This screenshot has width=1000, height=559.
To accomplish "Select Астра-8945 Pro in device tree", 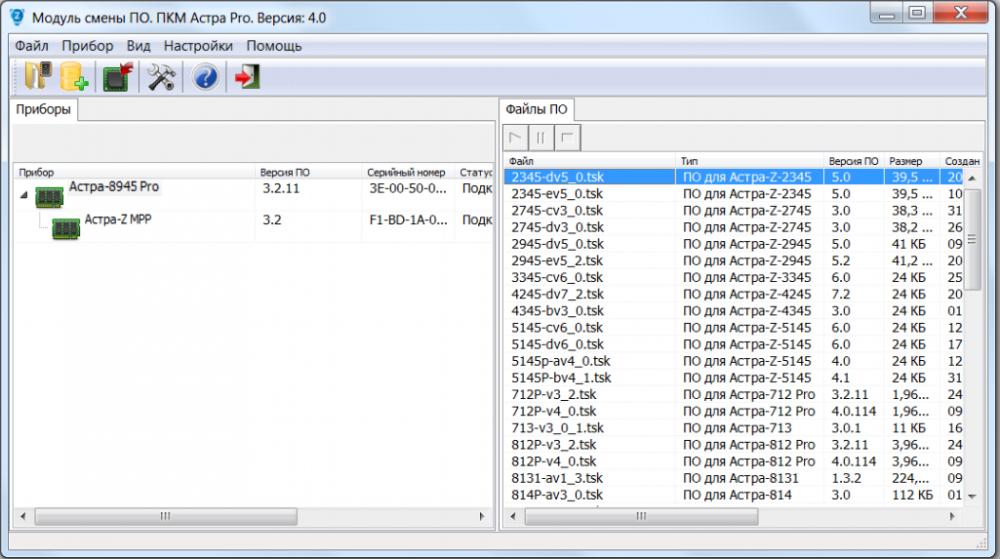I will 114,187.
